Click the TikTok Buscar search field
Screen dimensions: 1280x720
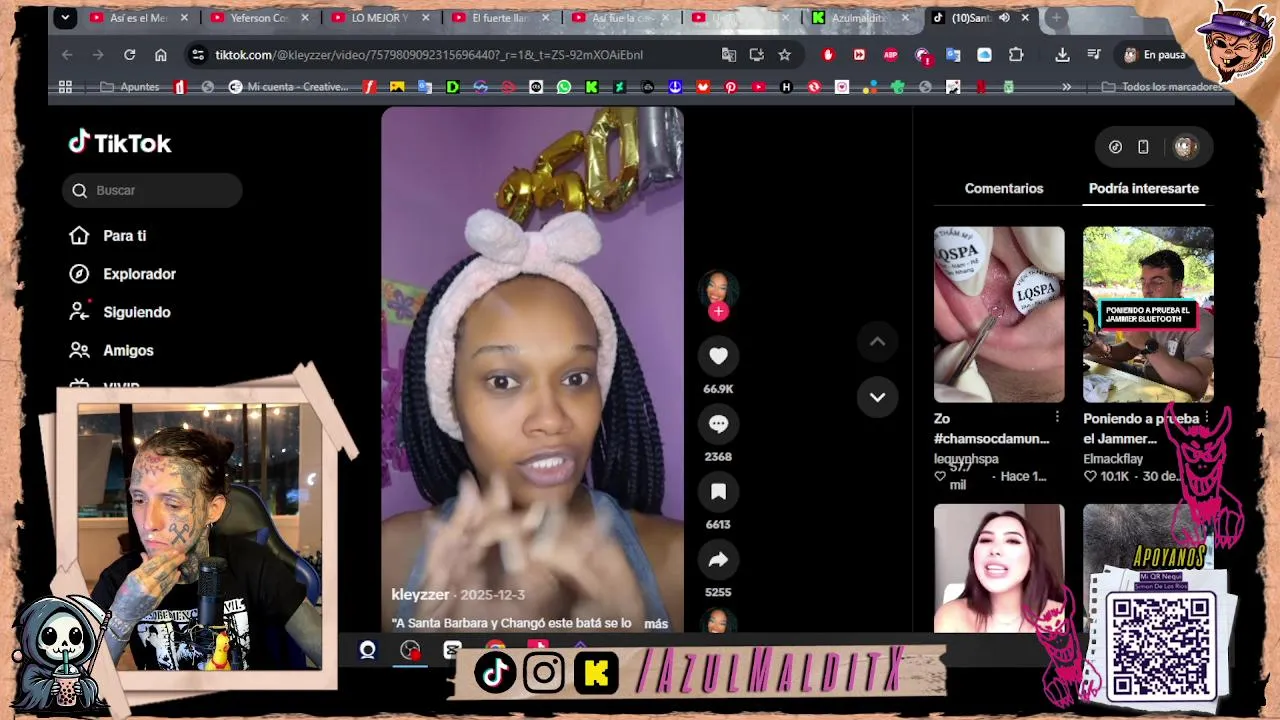tap(152, 190)
